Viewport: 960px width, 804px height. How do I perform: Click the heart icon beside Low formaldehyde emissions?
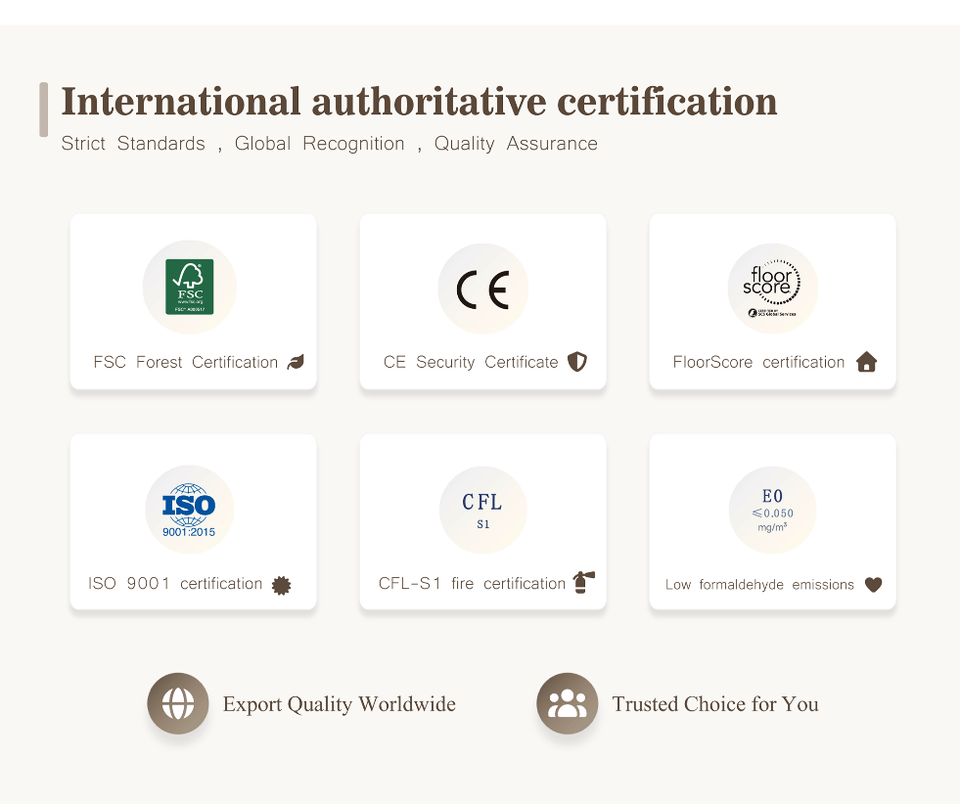pos(874,585)
